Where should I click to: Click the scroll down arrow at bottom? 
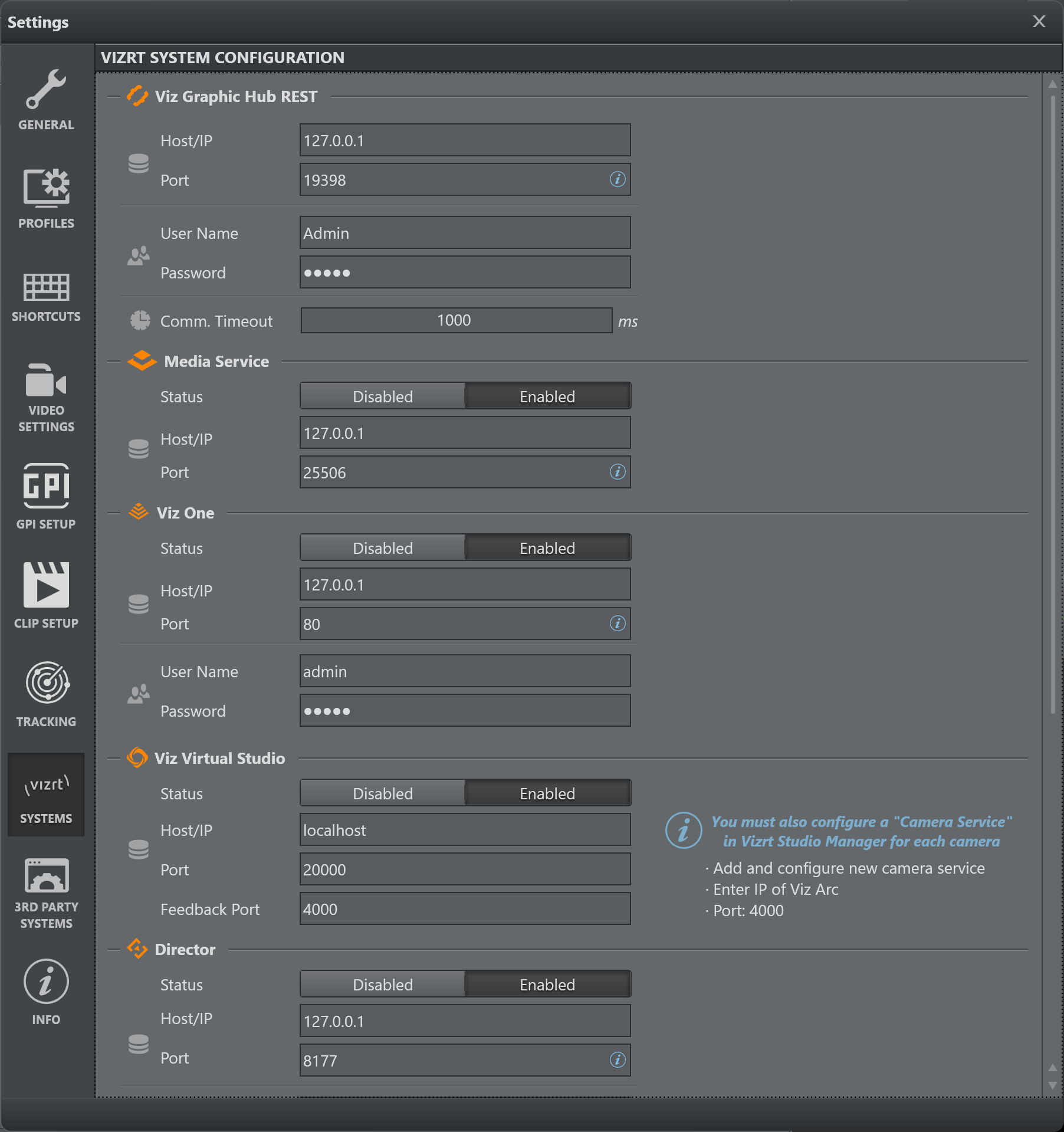[1053, 1085]
